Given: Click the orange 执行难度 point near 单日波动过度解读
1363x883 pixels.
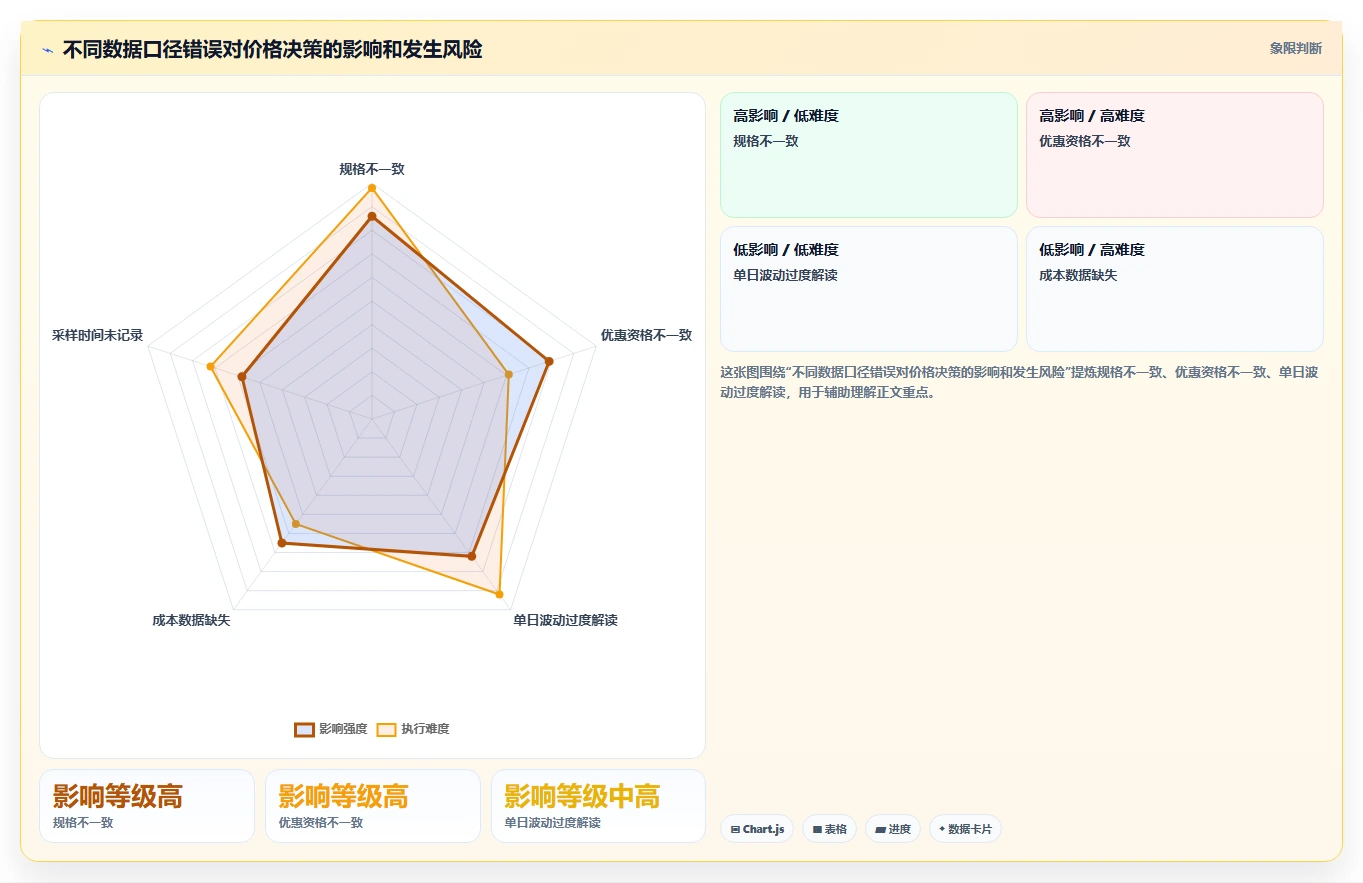Looking at the screenshot, I should tap(499, 594).
